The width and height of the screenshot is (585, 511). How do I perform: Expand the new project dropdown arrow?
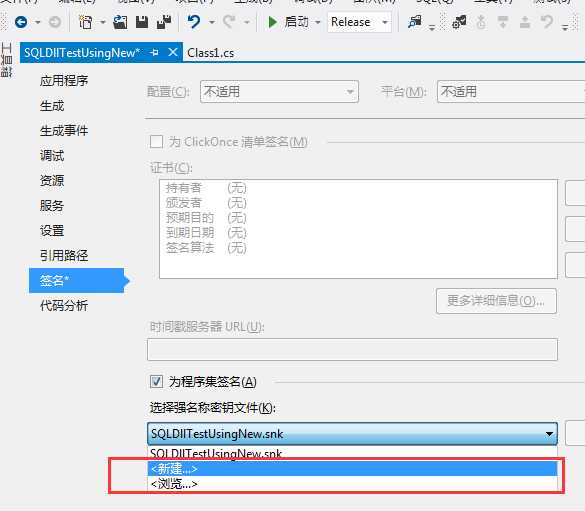point(103,23)
